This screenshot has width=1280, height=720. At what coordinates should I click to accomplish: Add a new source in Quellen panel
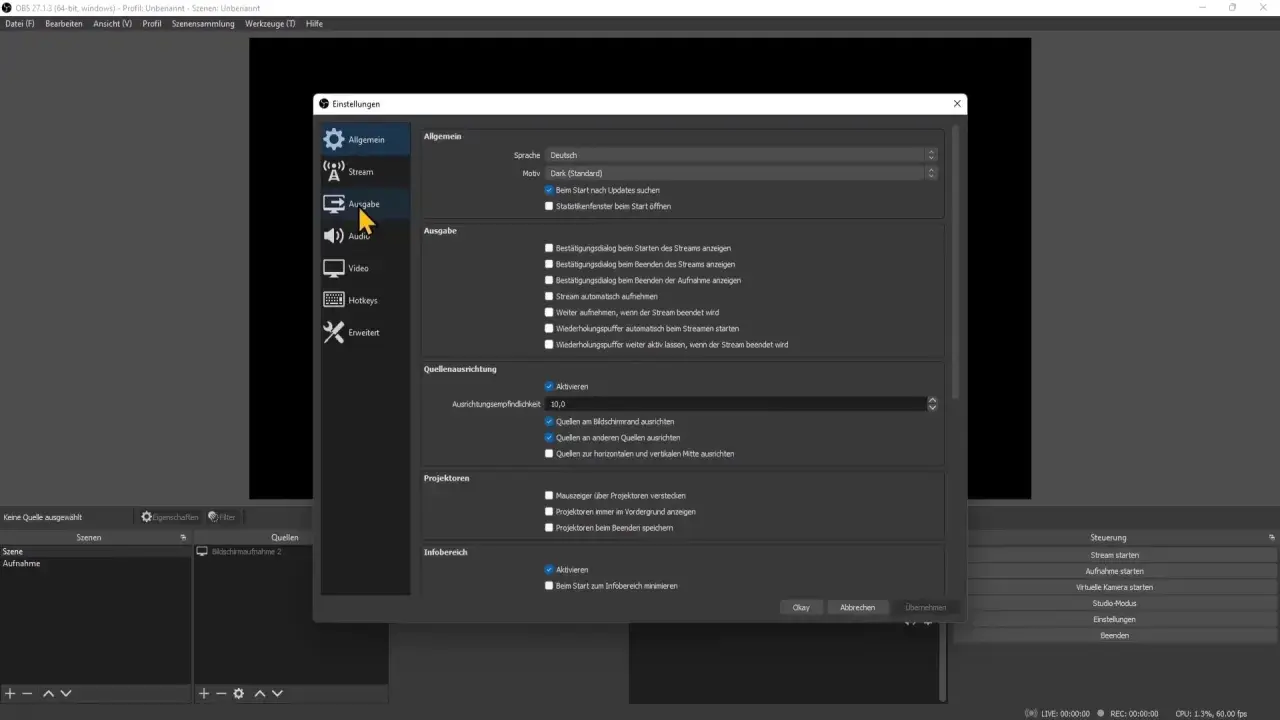(204, 693)
